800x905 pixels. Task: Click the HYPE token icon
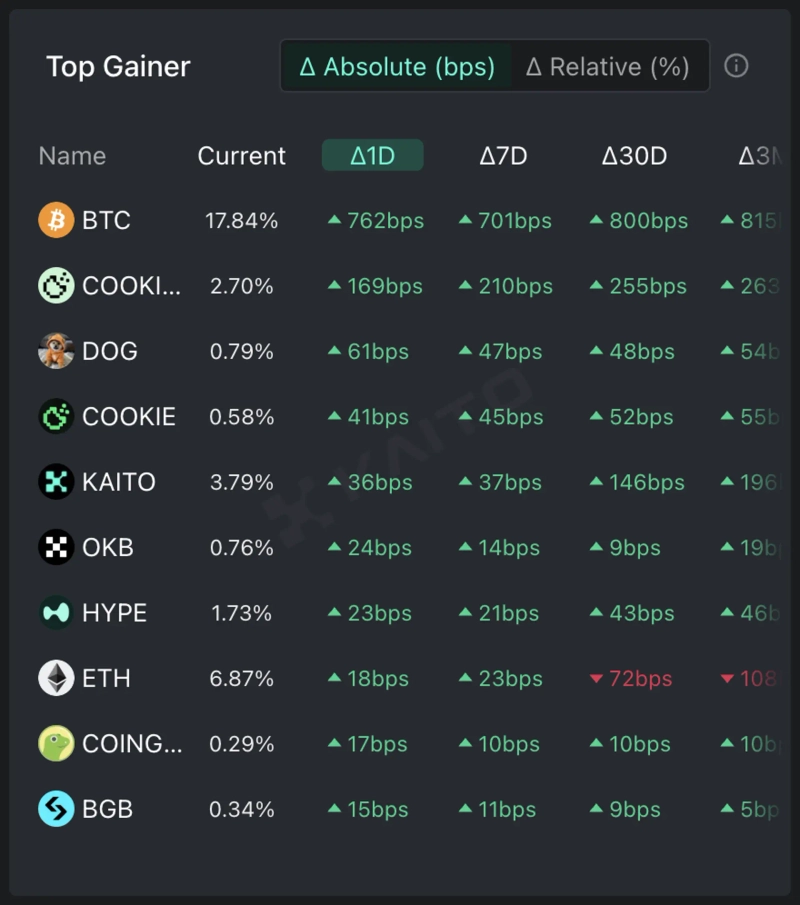(56, 613)
